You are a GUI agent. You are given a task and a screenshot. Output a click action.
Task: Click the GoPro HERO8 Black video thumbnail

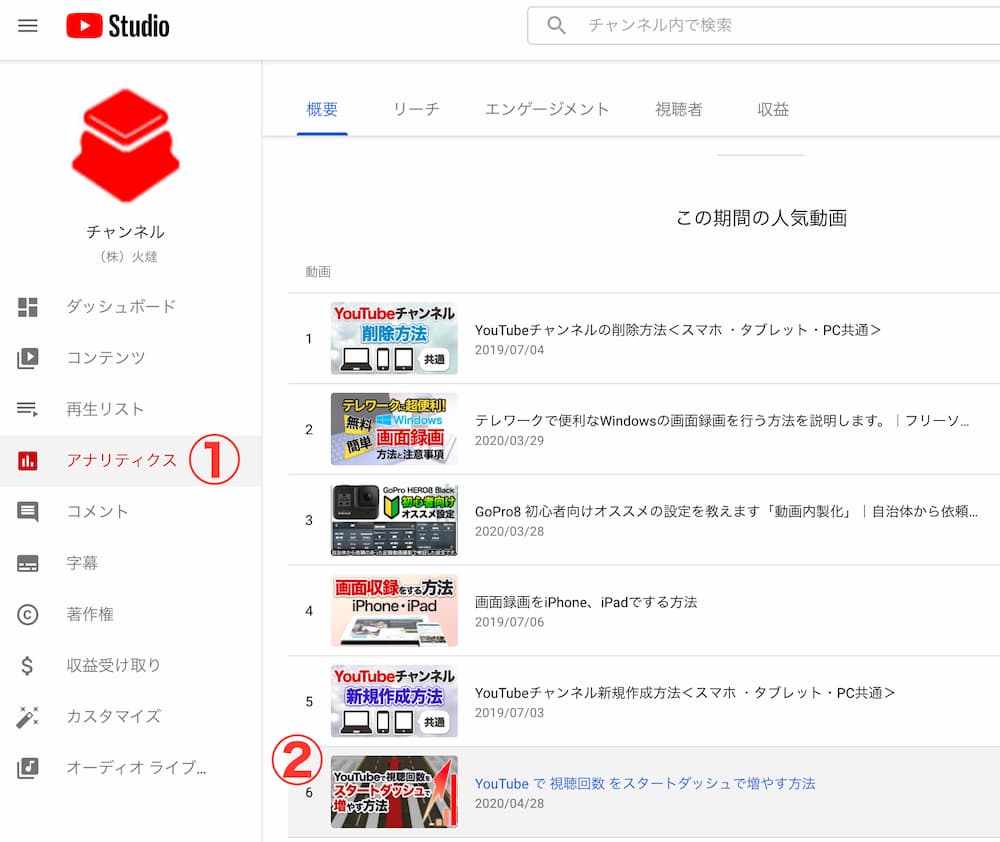point(394,520)
